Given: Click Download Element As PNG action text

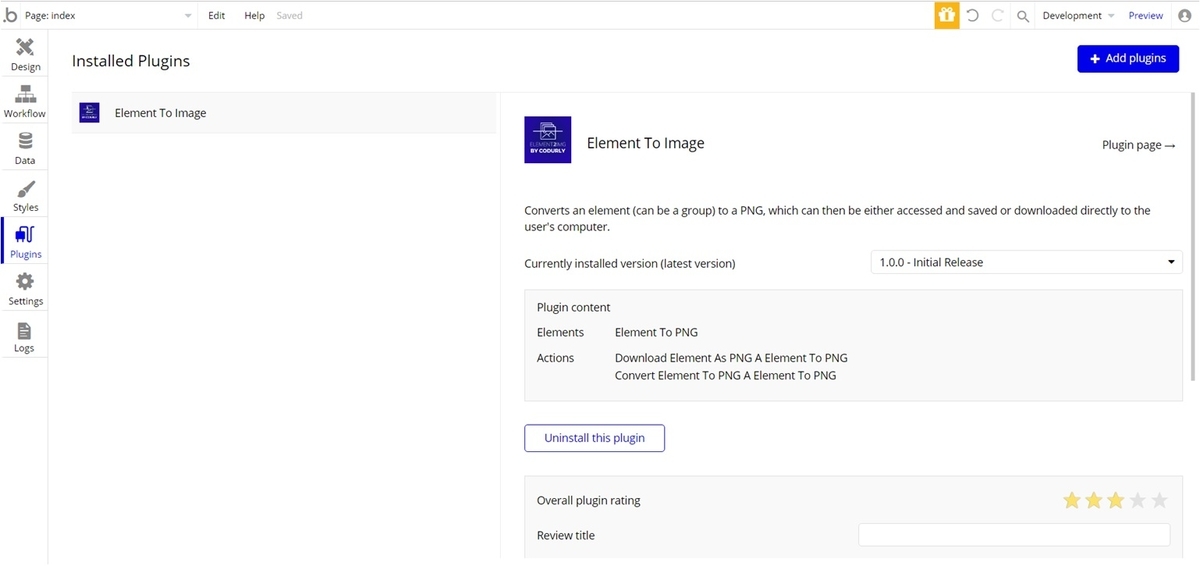Looking at the screenshot, I should click(x=731, y=357).
